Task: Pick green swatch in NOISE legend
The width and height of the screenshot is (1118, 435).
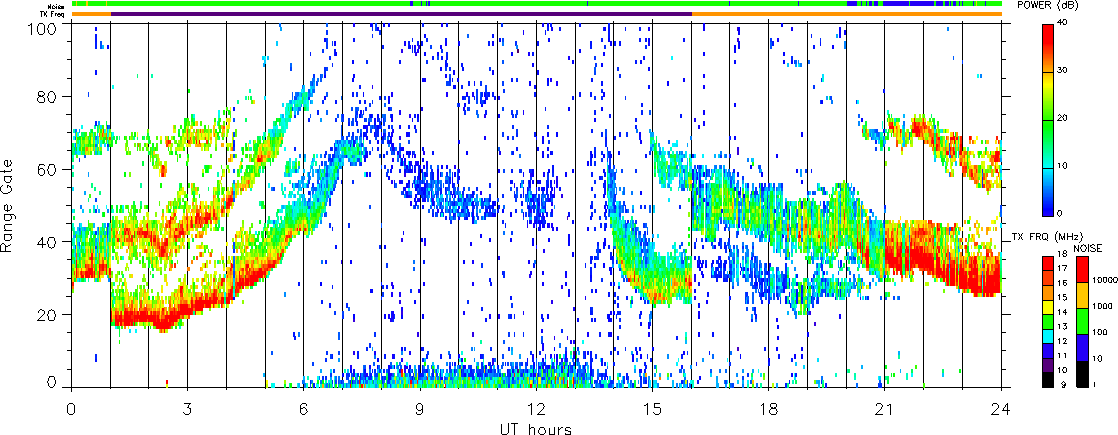Action: tap(1082, 322)
